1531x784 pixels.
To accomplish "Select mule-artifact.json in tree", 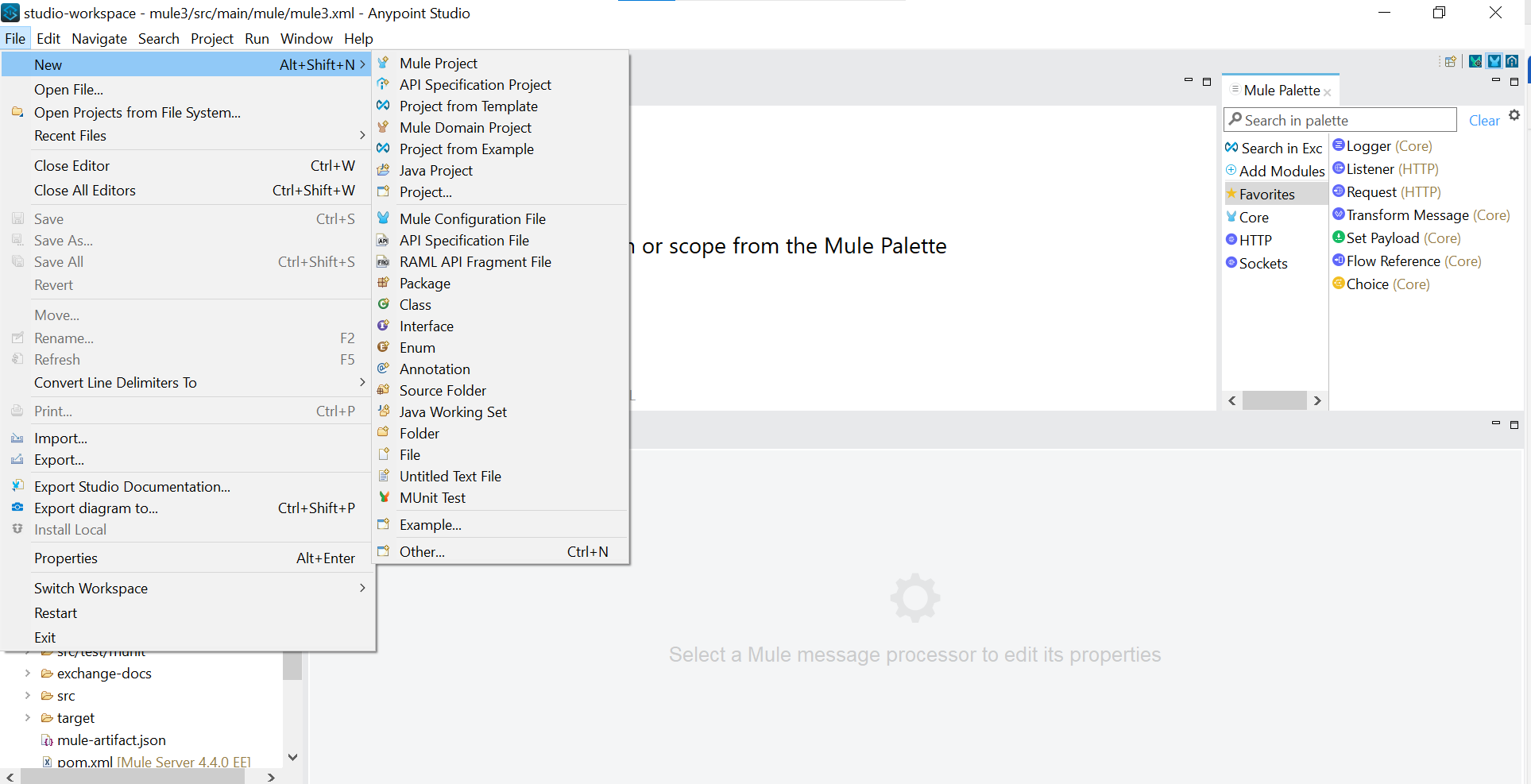I will (x=111, y=740).
